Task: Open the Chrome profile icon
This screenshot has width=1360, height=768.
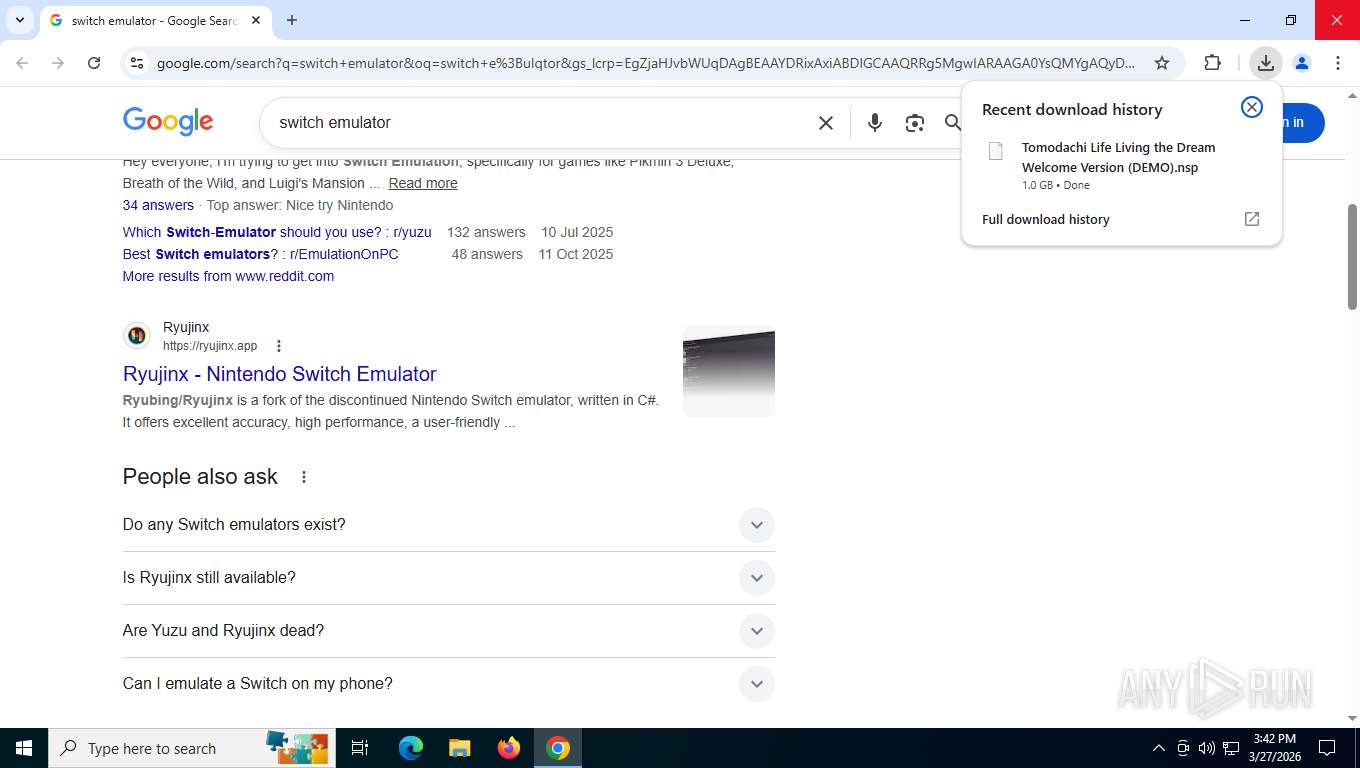Action: (1302, 63)
